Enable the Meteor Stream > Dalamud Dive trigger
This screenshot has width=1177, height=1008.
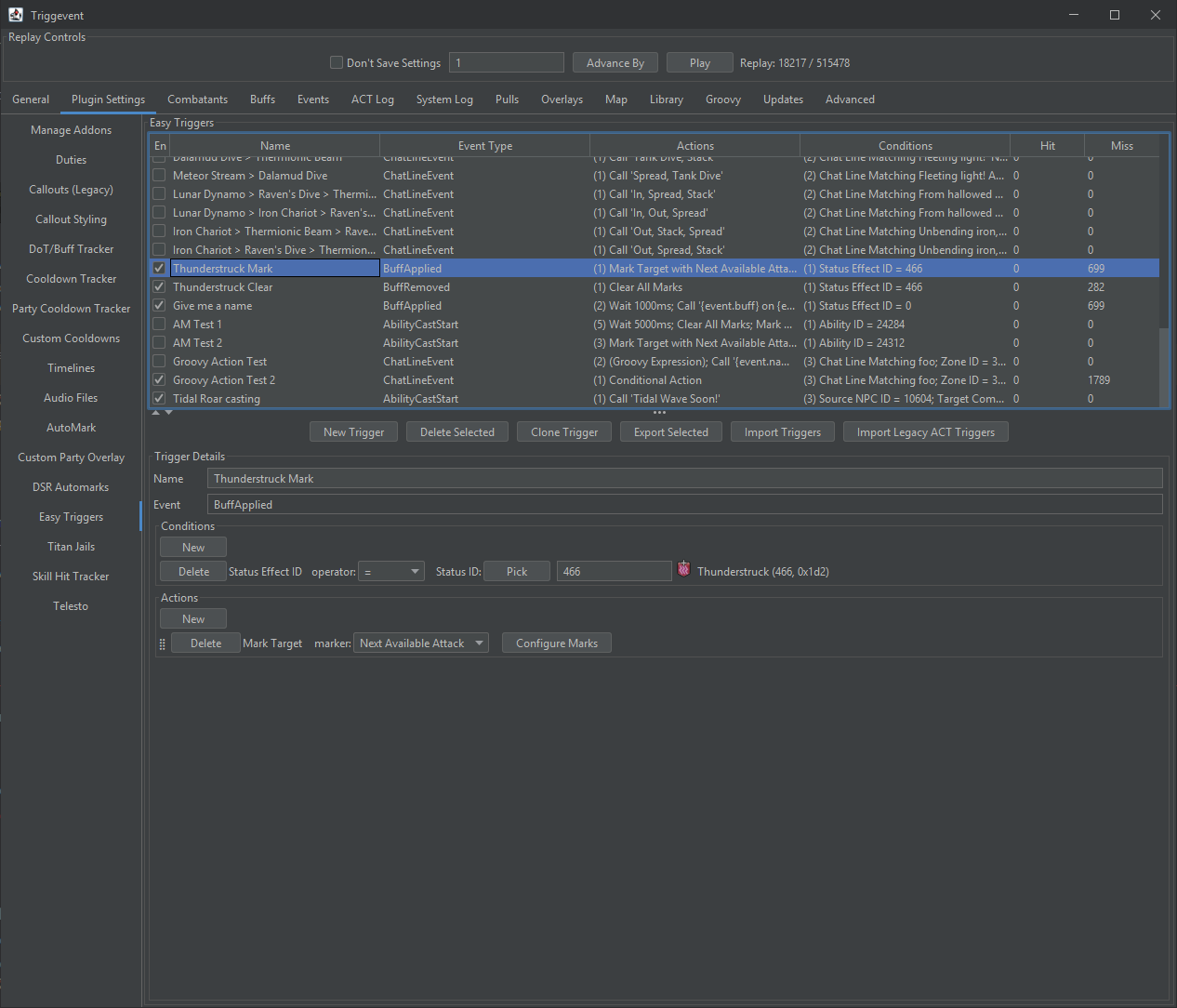160,176
